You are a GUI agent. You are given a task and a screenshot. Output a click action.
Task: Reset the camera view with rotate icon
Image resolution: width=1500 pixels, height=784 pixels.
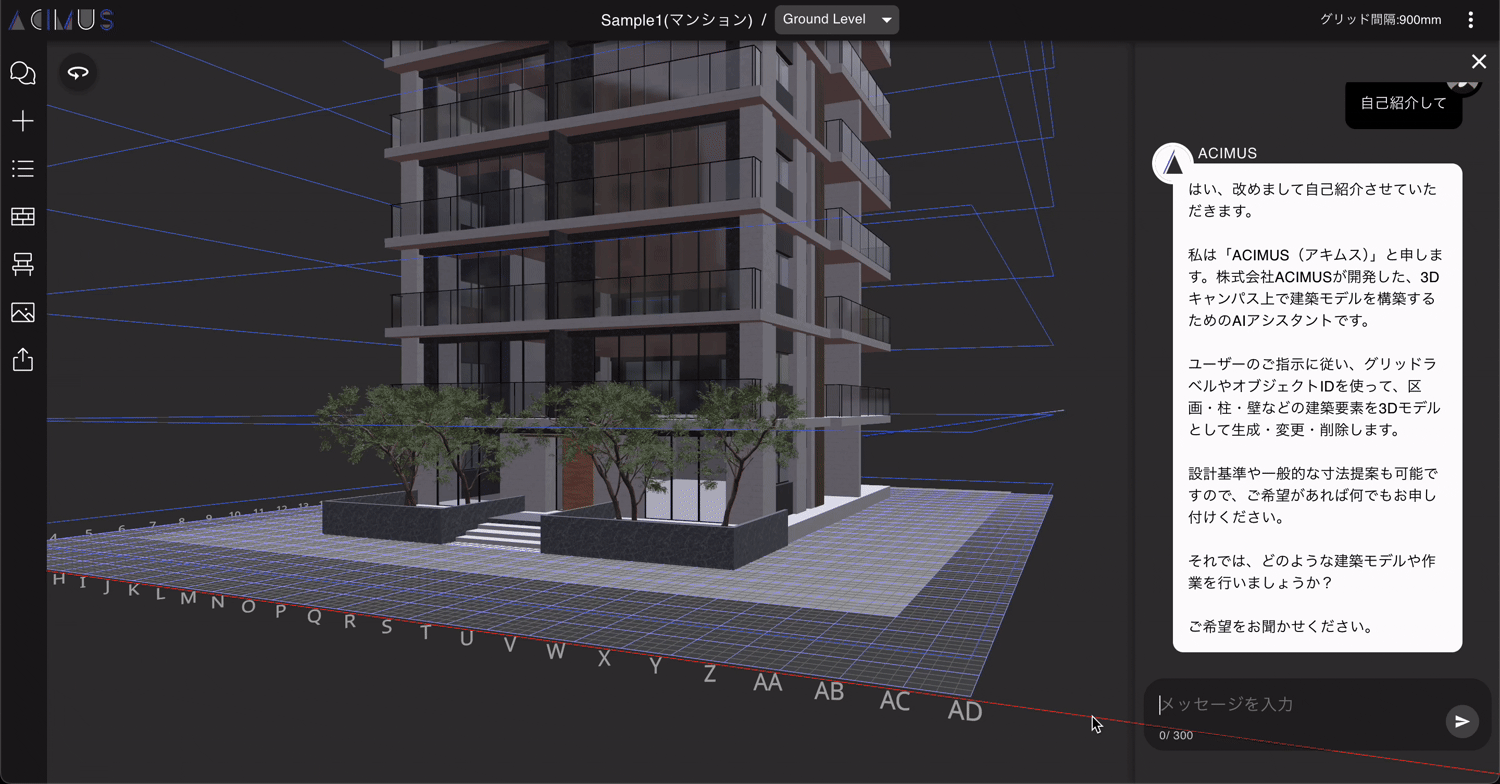78,72
